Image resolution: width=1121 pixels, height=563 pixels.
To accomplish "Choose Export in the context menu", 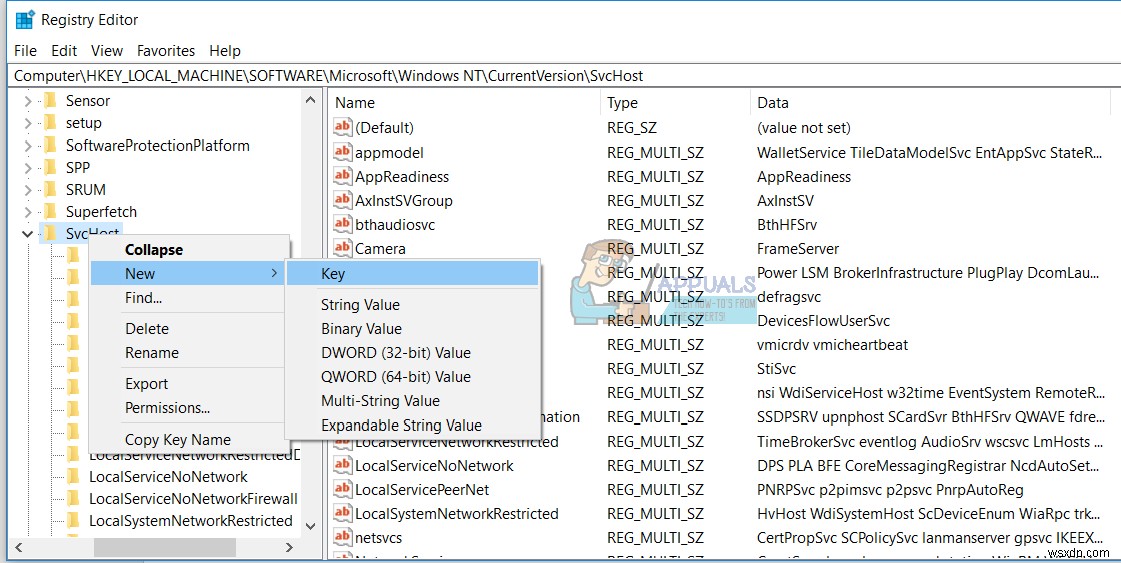I will pos(187,384).
